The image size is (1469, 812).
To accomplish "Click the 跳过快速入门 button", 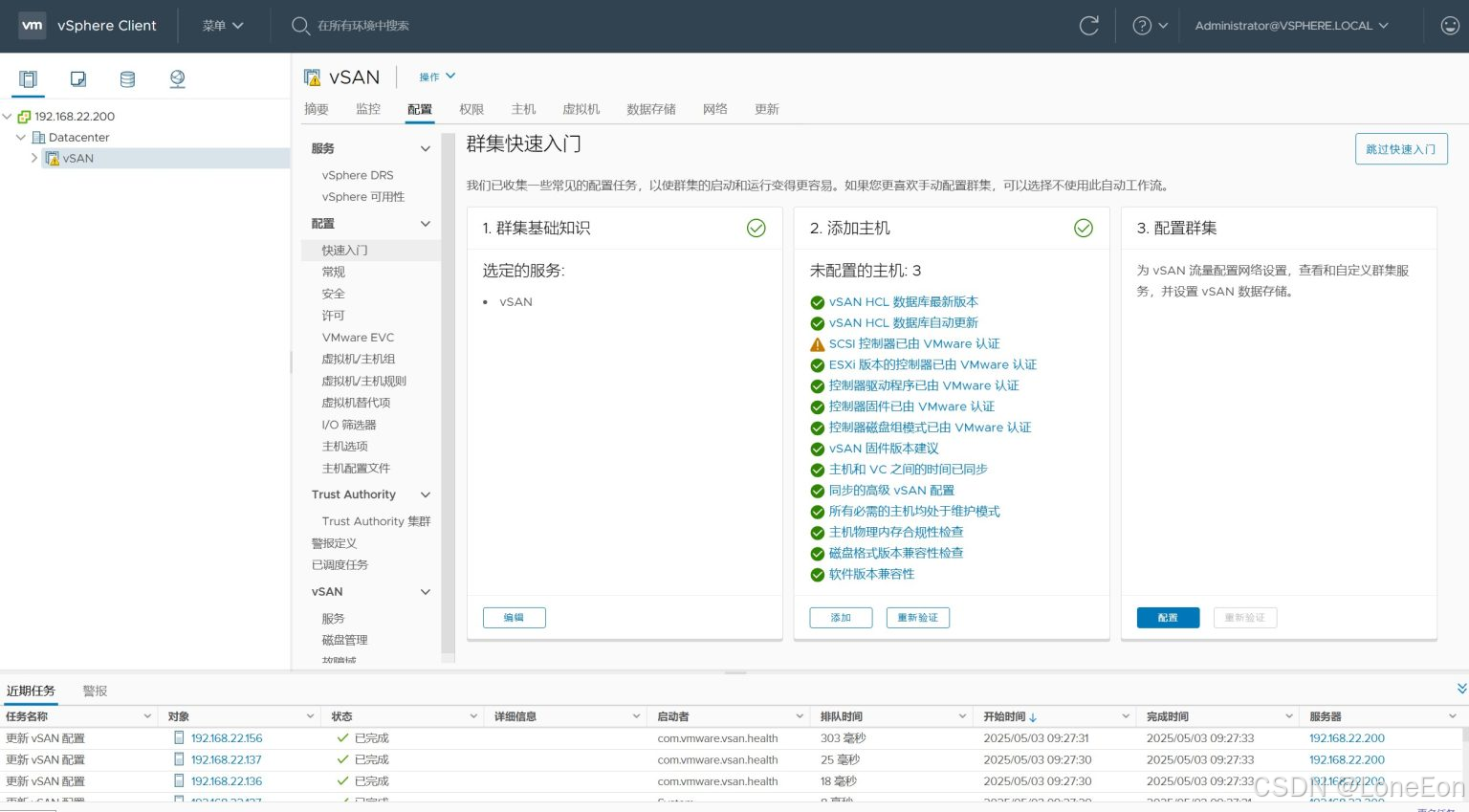I will [1401, 149].
